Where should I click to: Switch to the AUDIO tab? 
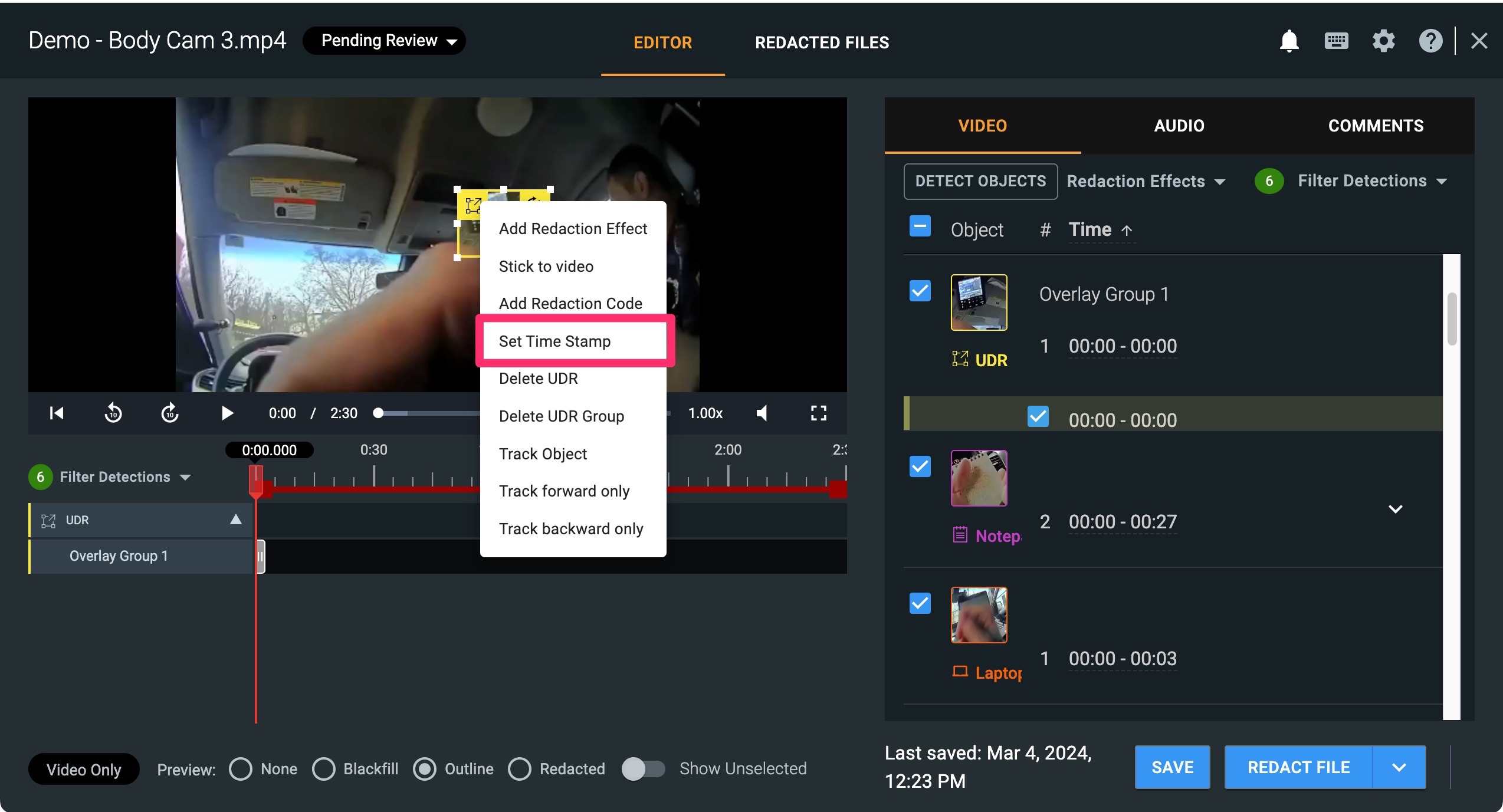point(1179,126)
